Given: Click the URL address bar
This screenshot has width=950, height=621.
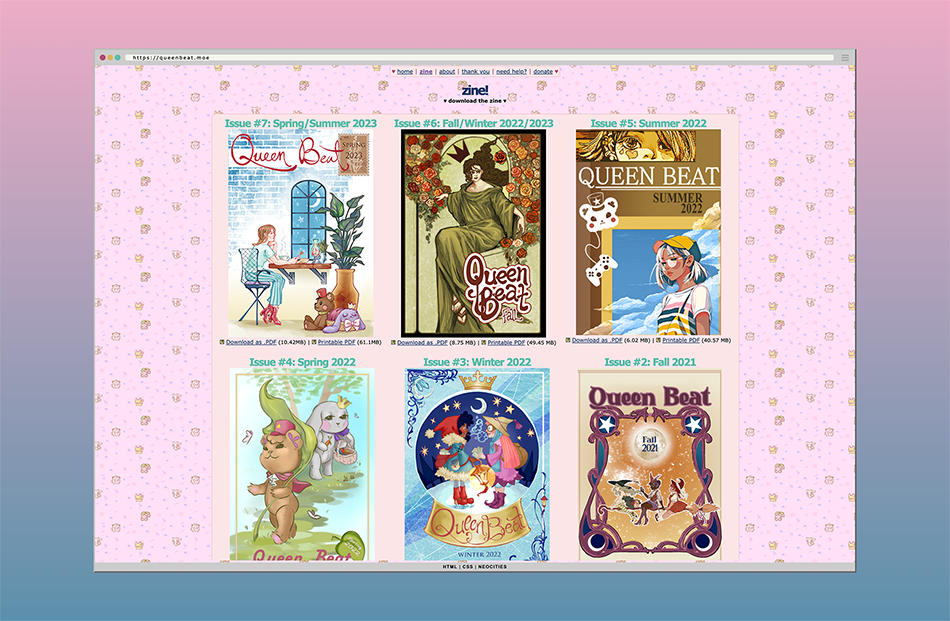Looking at the screenshot, I should (480, 58).
